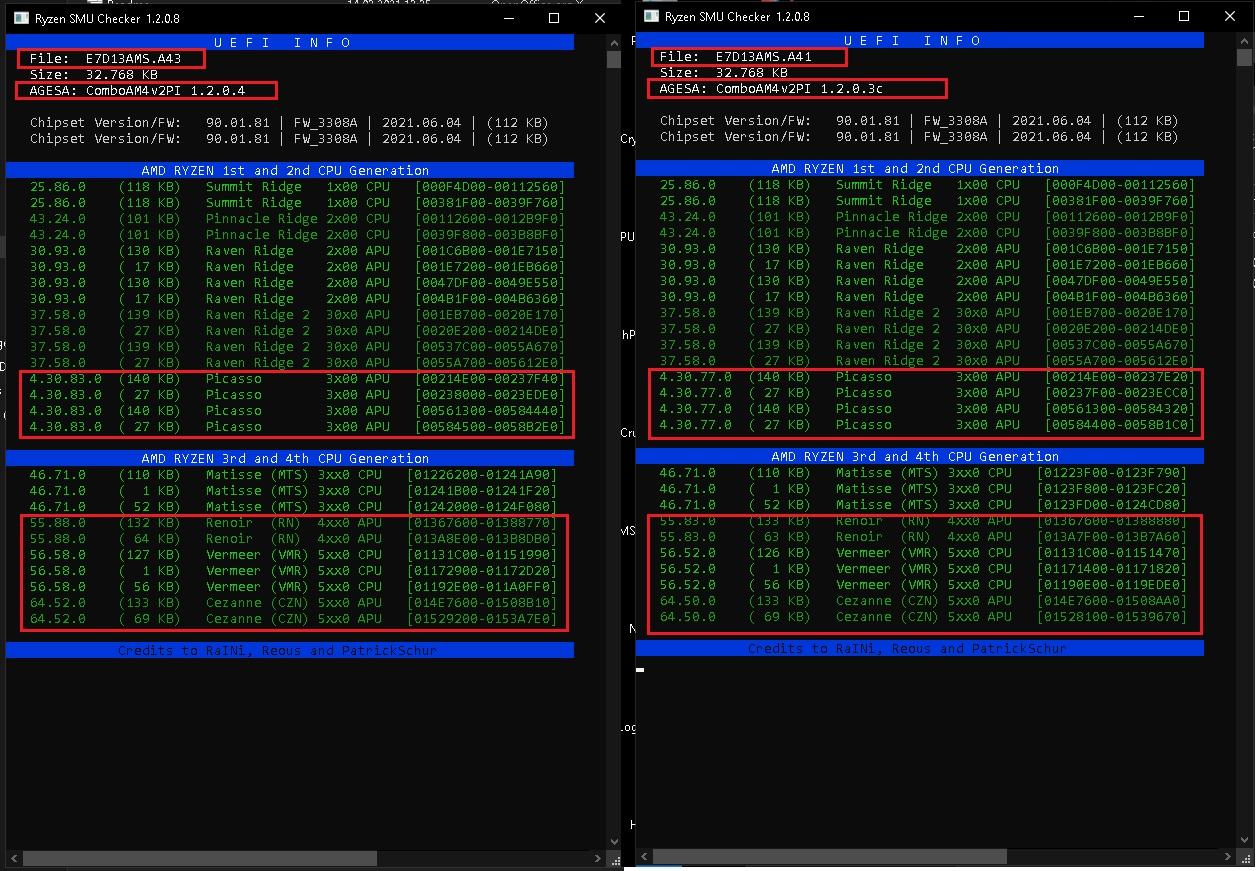Click the left window's vertical scrollbar thumb

(614, 59)
